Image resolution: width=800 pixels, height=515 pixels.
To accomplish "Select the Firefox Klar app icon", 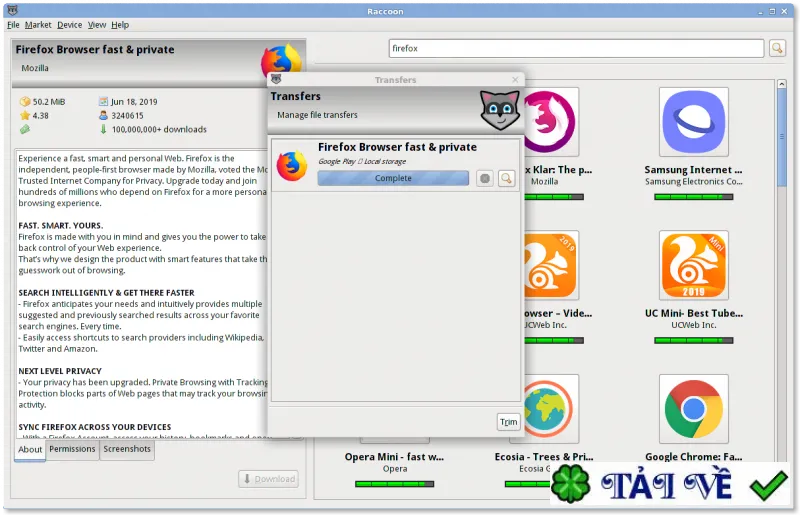I will [x=550, y=122].
